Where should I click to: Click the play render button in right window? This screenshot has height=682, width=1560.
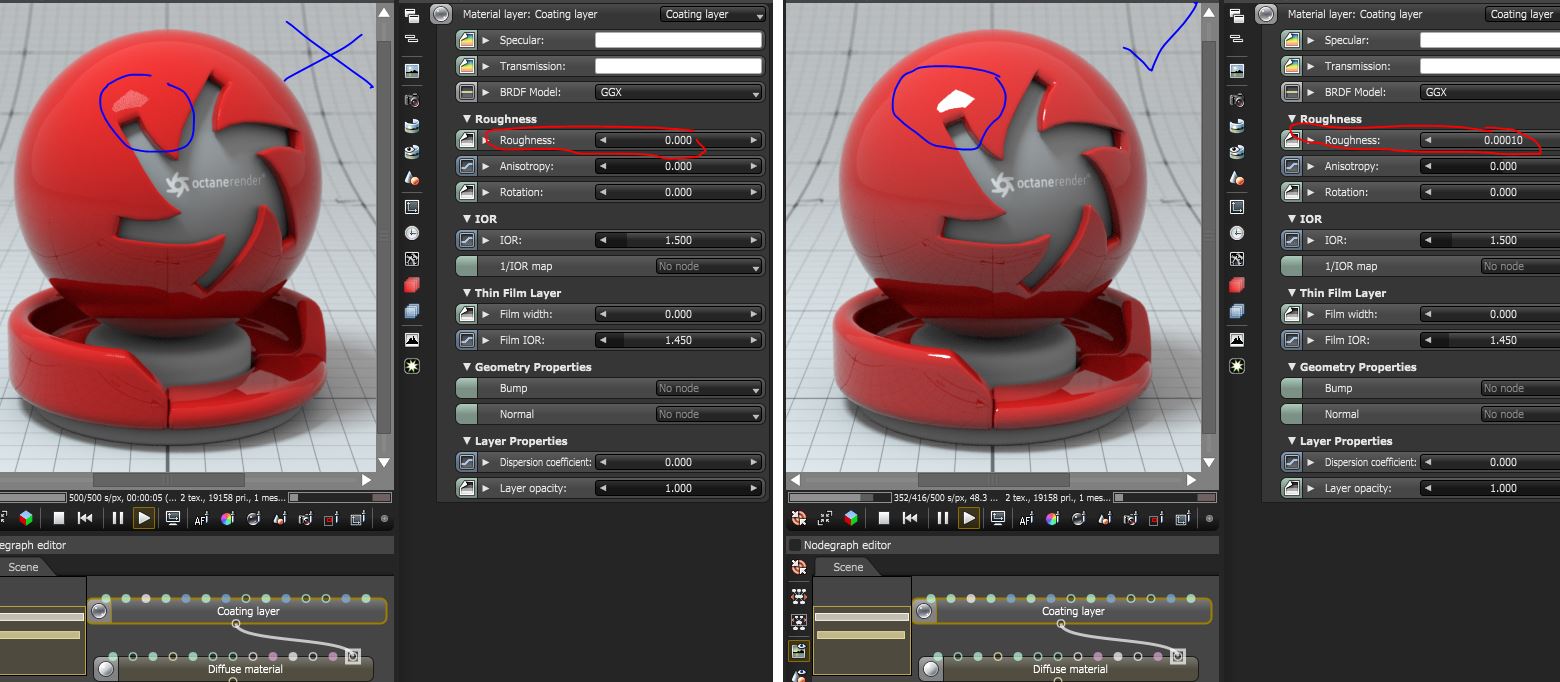point(969,518)
